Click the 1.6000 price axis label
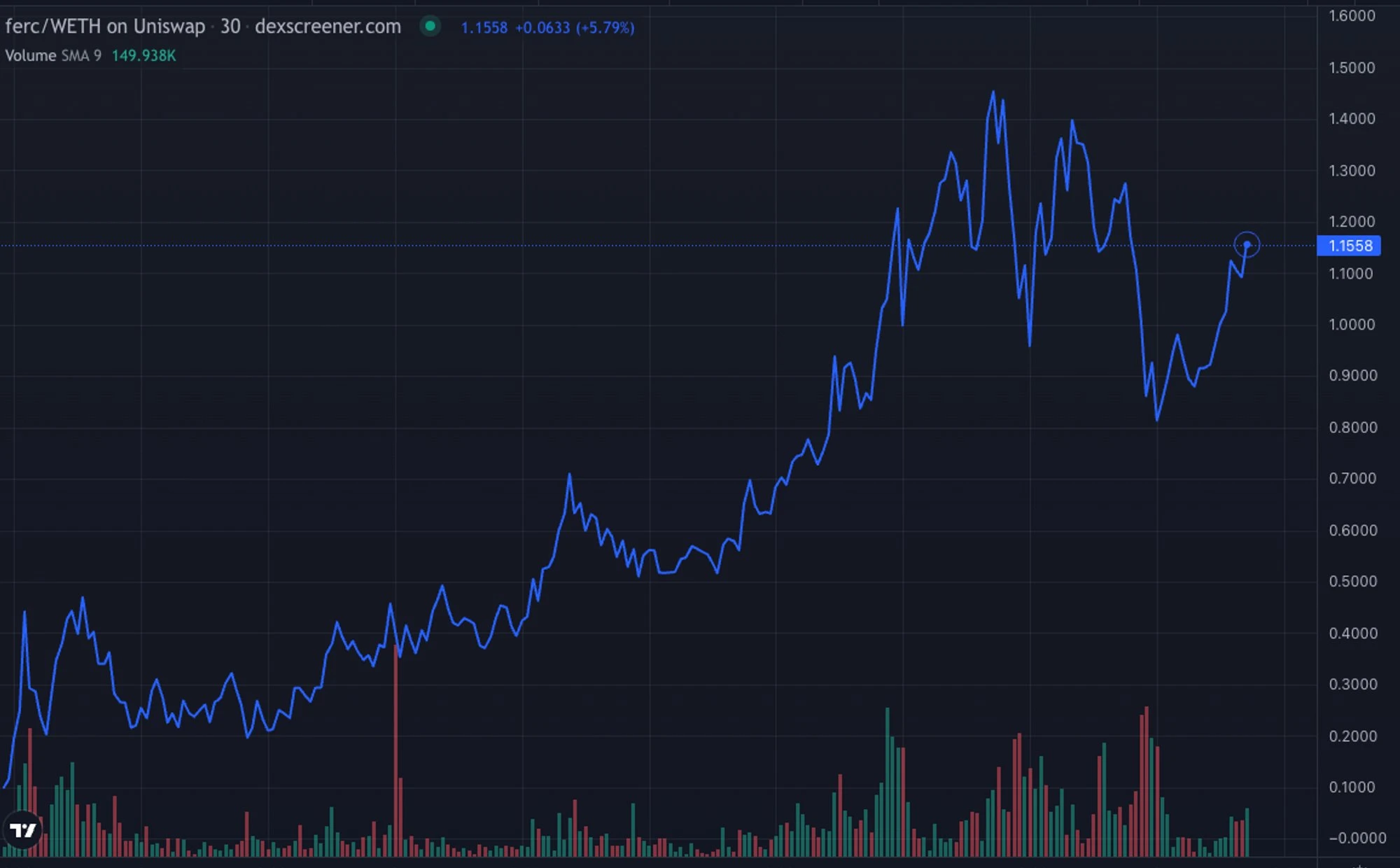The height and width of the screenshot is (868, 1400). (x=1352, y=15)
